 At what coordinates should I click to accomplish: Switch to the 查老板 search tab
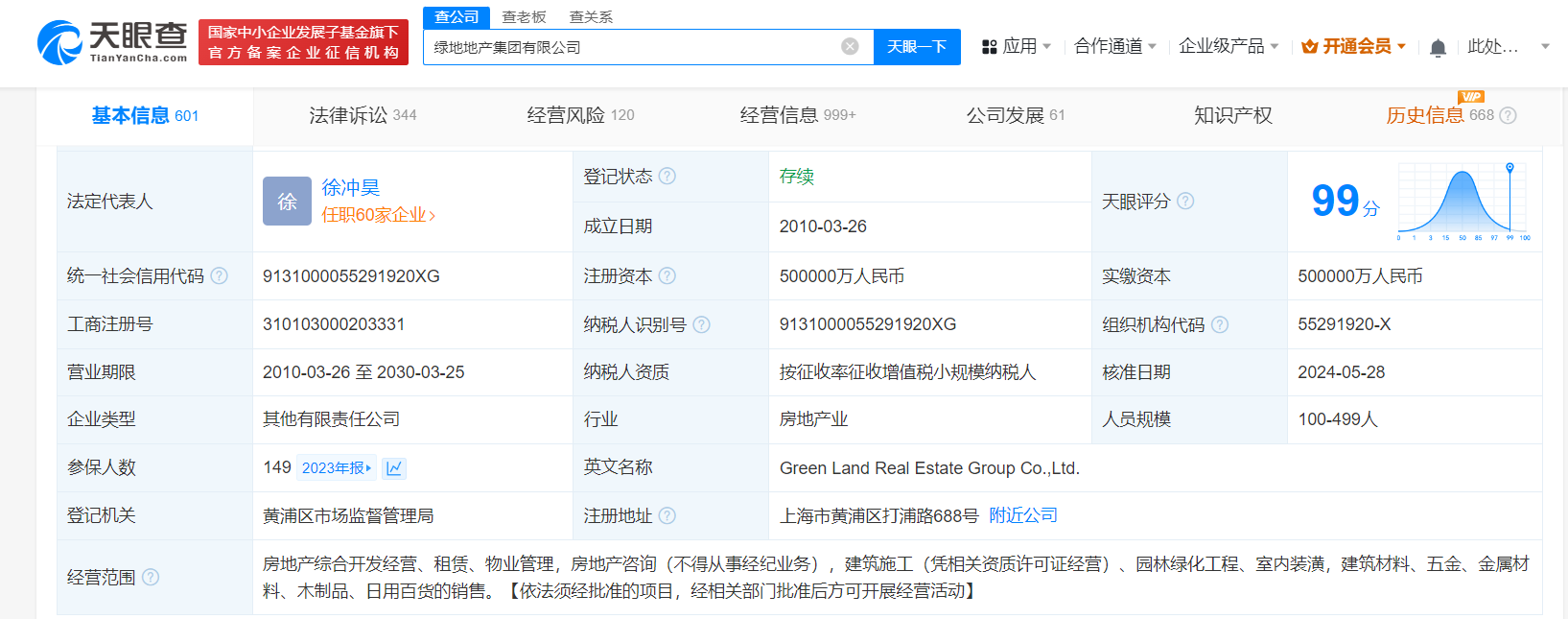point(524,17)
